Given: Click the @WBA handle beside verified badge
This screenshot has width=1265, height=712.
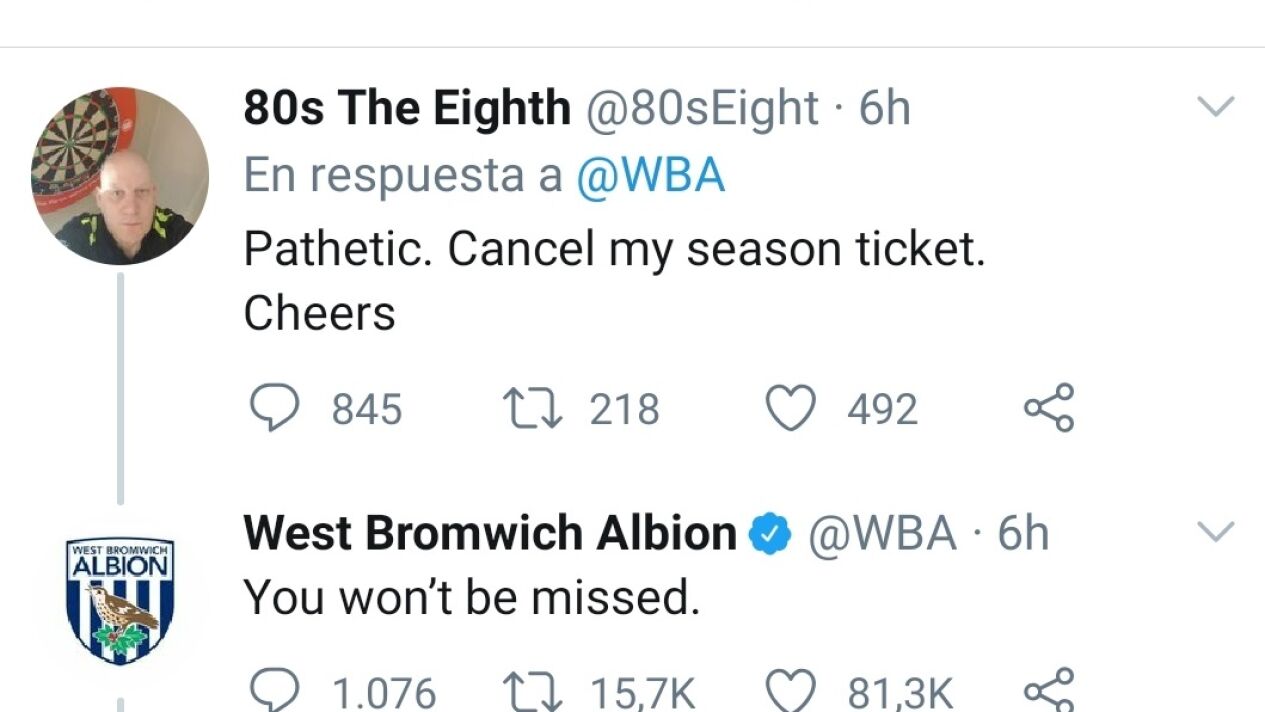Looking at the screenshot, I should 882,533.
